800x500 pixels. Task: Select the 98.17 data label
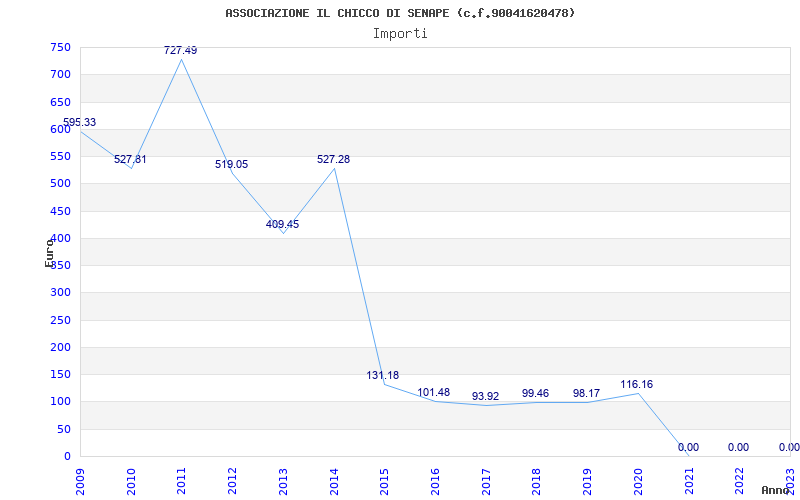coord(586,393)
